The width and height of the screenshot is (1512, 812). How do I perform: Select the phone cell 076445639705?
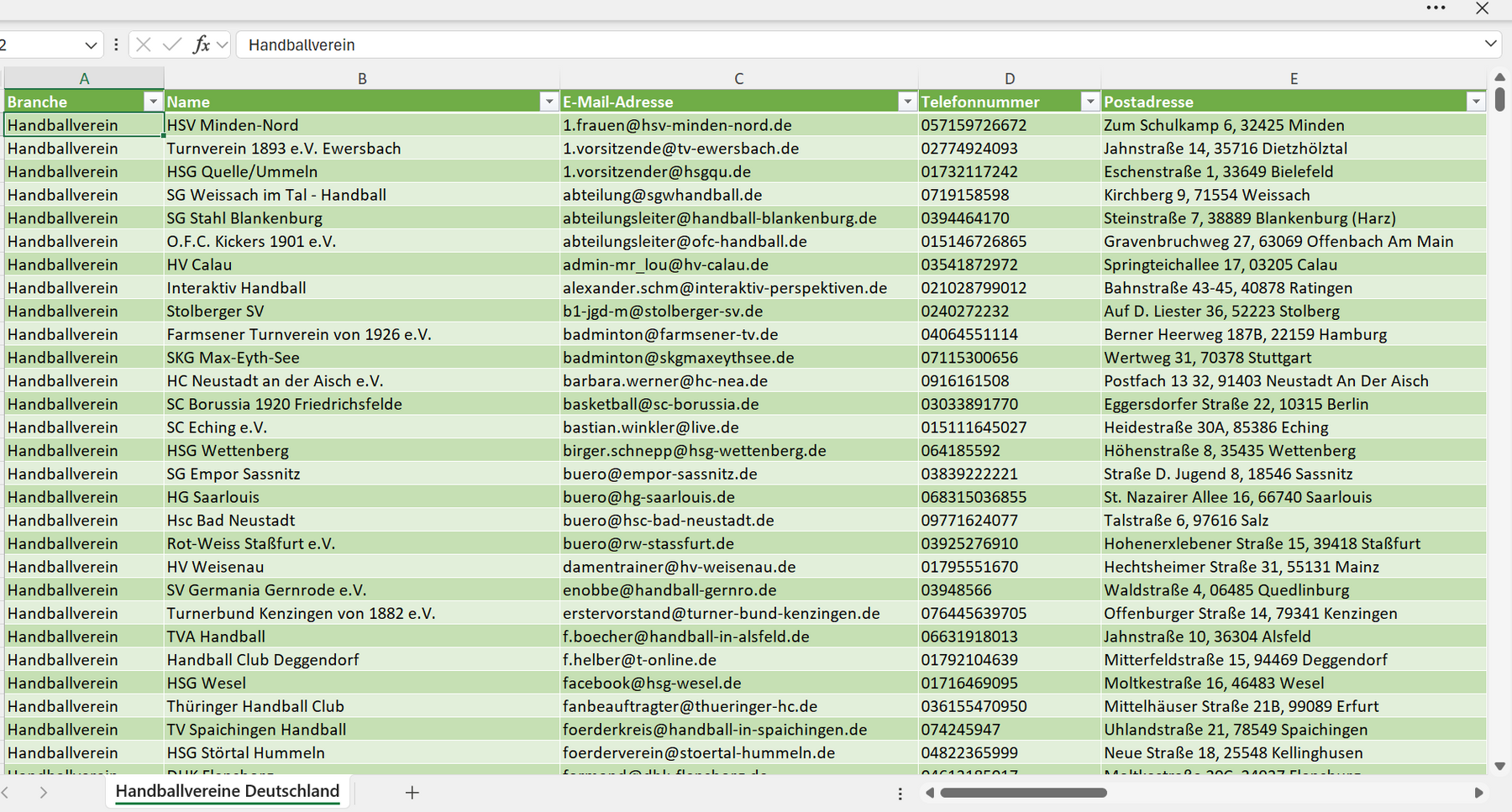1010,613
